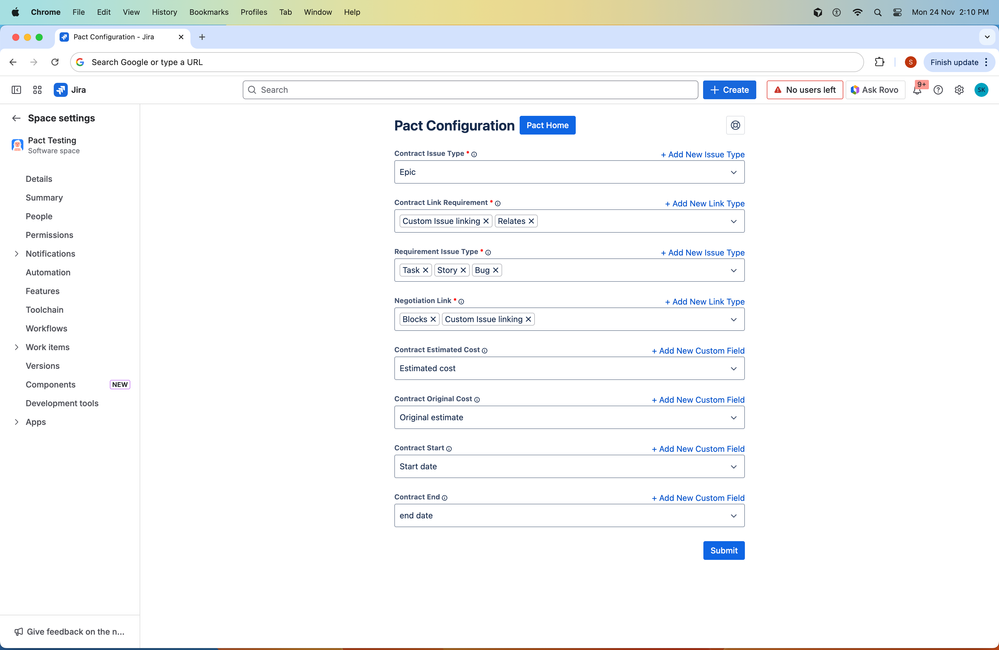Remove the Relates link tag
The height and width of the screenshot is (650, 999).
531,221
